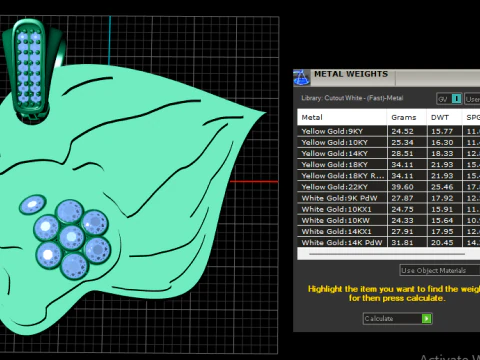The width and height of the screenshot is (480, 360).
Task: Click the horizontal scrollbar under the metals table
Action: 387,254
